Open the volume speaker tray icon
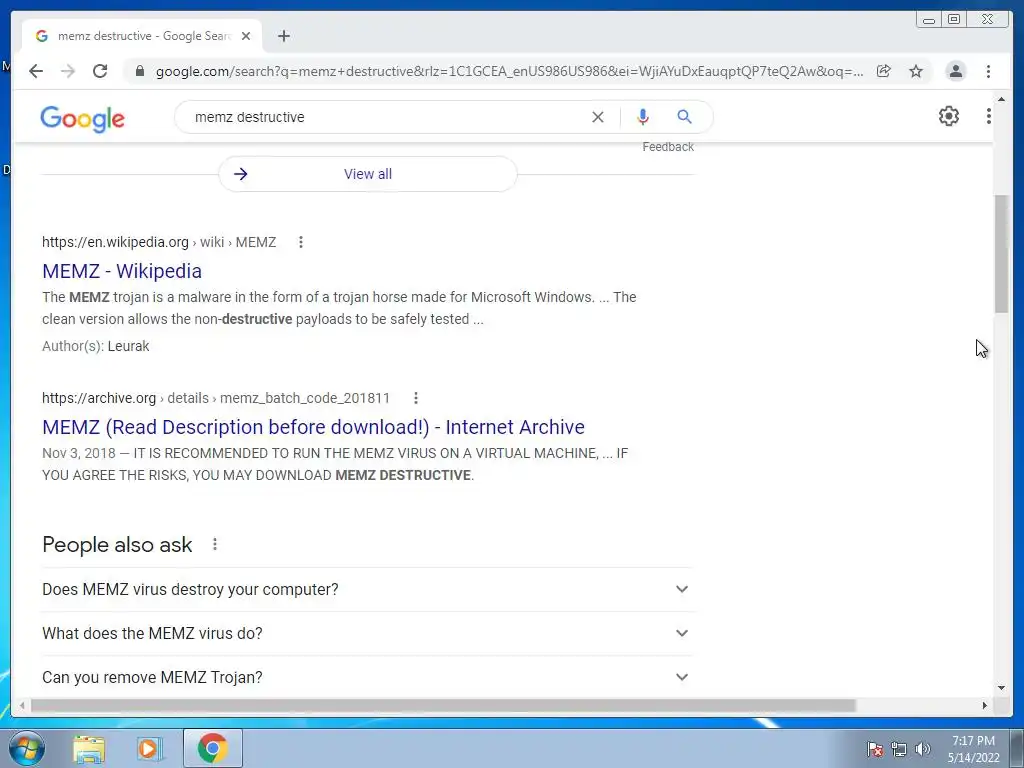Screen dimensions: 1024x768 [922, 749]
